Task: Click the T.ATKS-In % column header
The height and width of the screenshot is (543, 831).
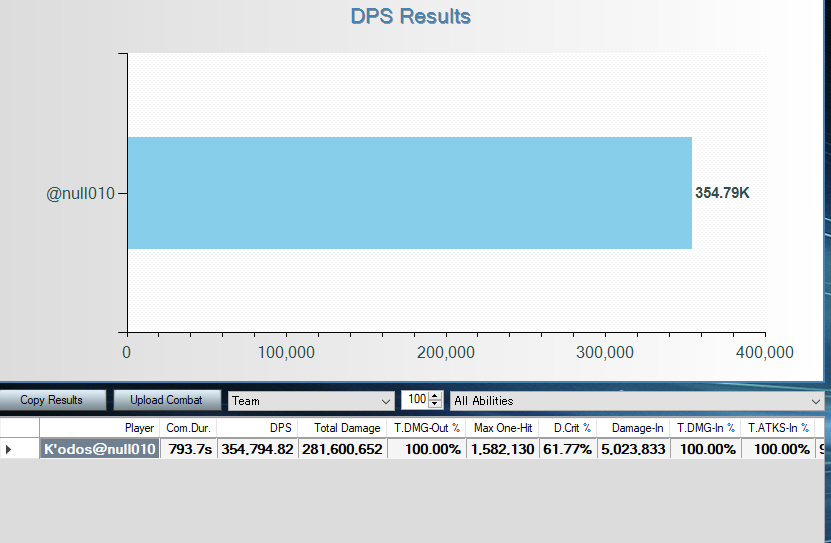Action: [x=778, y=428]
